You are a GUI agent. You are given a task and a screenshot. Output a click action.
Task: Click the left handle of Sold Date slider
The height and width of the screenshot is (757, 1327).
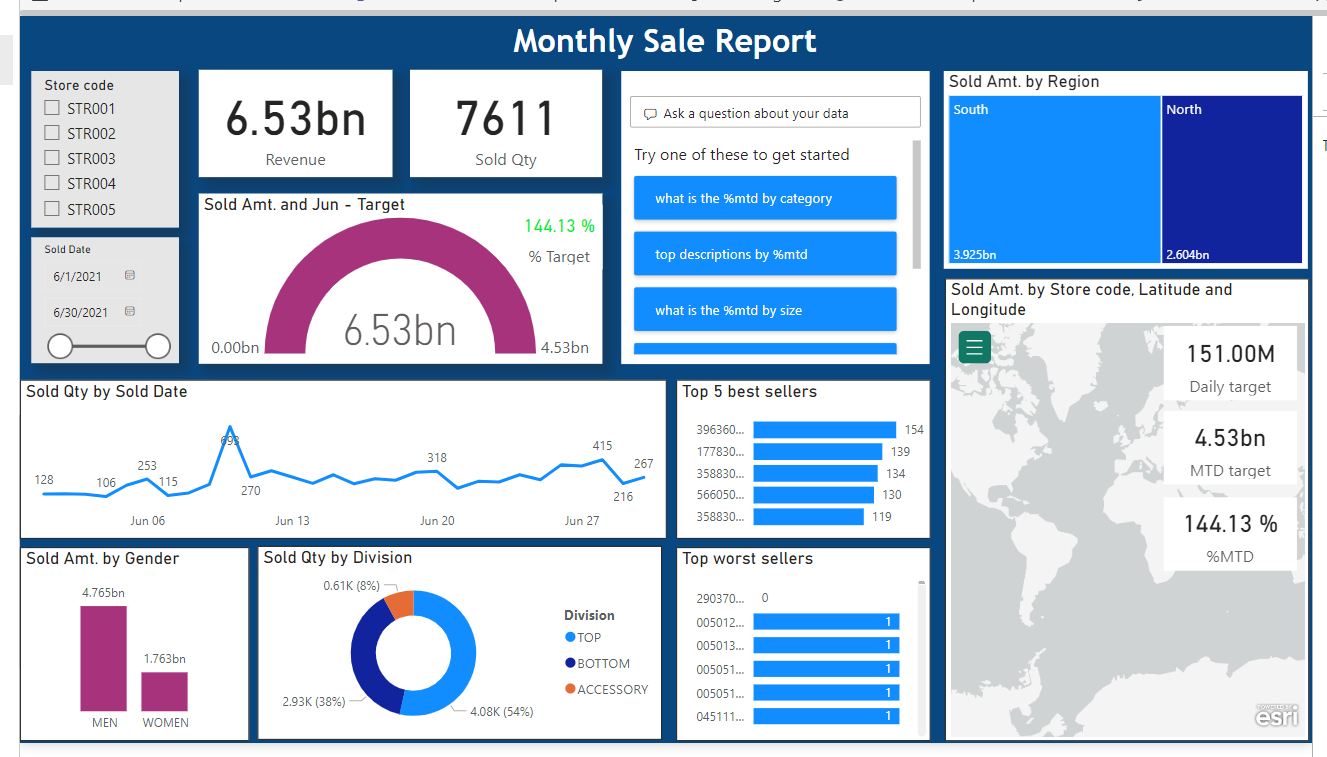61,346
